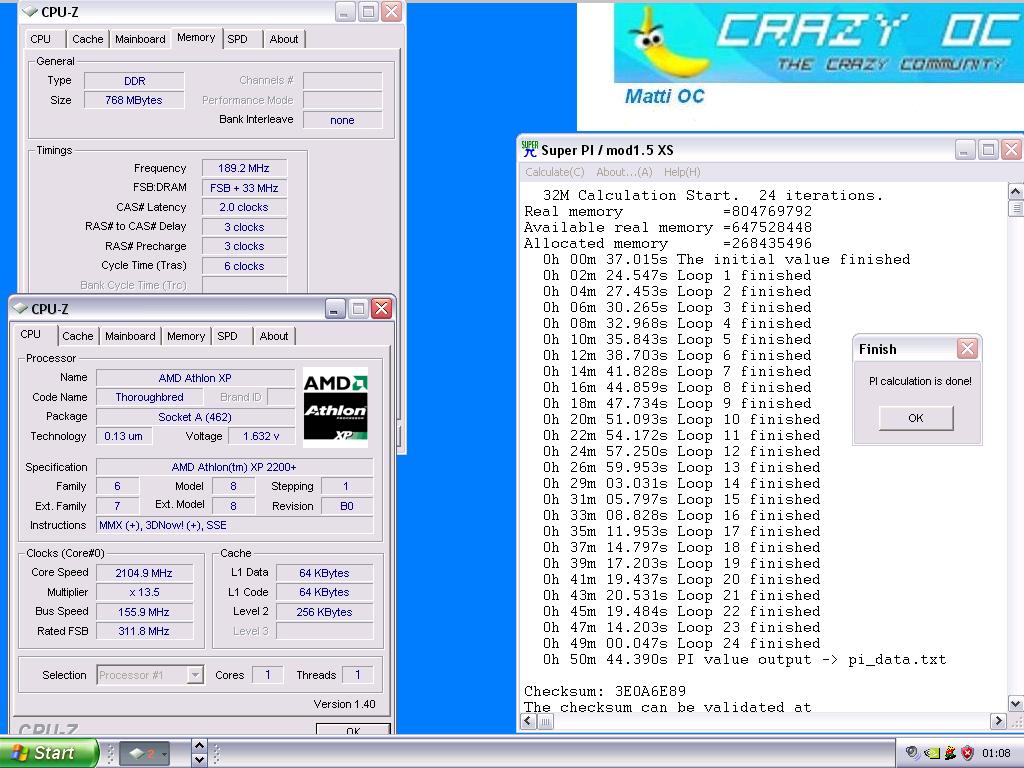Click the AMD Athlon XP logo image
Viewport: 1024px width, 768px height.
pos(335,408)
